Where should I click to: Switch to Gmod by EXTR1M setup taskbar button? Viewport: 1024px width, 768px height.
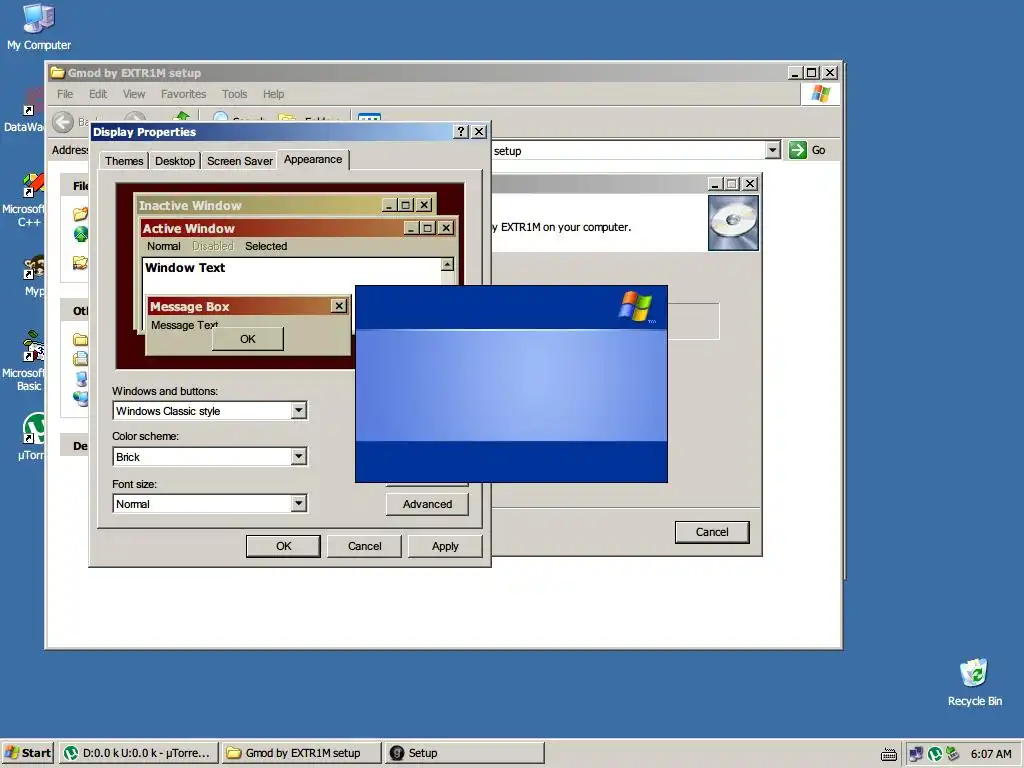coord(302,753)
